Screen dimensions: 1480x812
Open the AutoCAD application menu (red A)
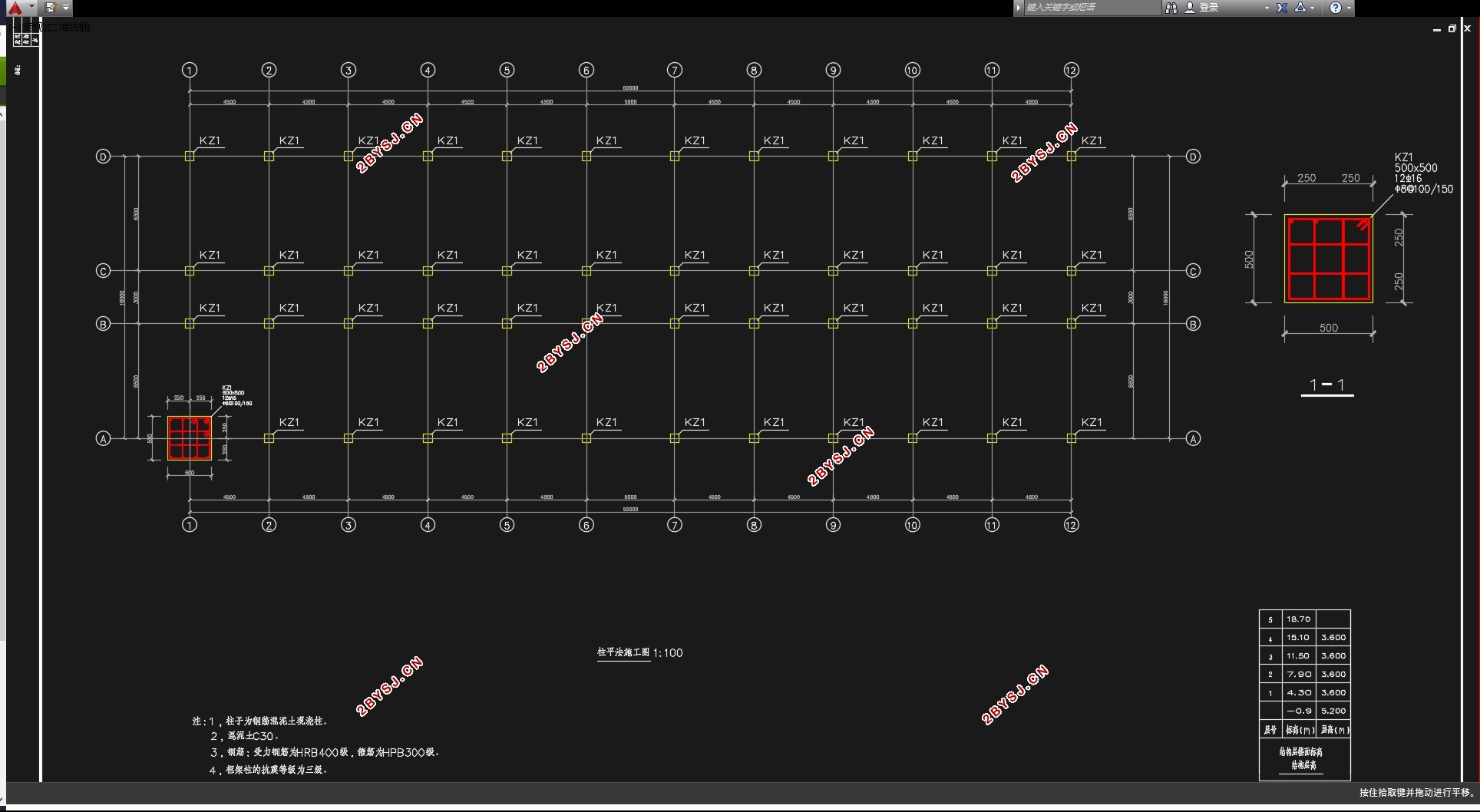point(15,8)
